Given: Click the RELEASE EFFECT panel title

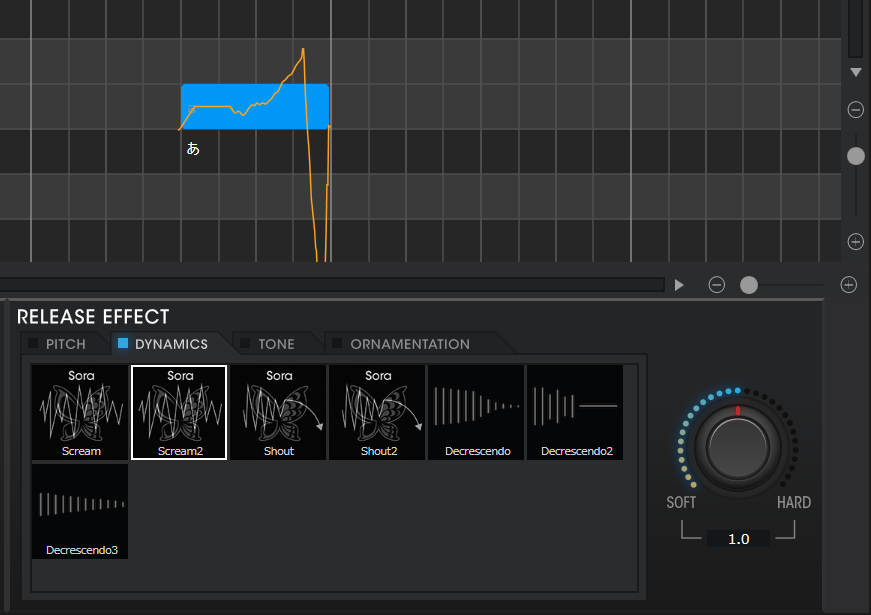Looking at the screenshot, I should click(x=93, y=317).
